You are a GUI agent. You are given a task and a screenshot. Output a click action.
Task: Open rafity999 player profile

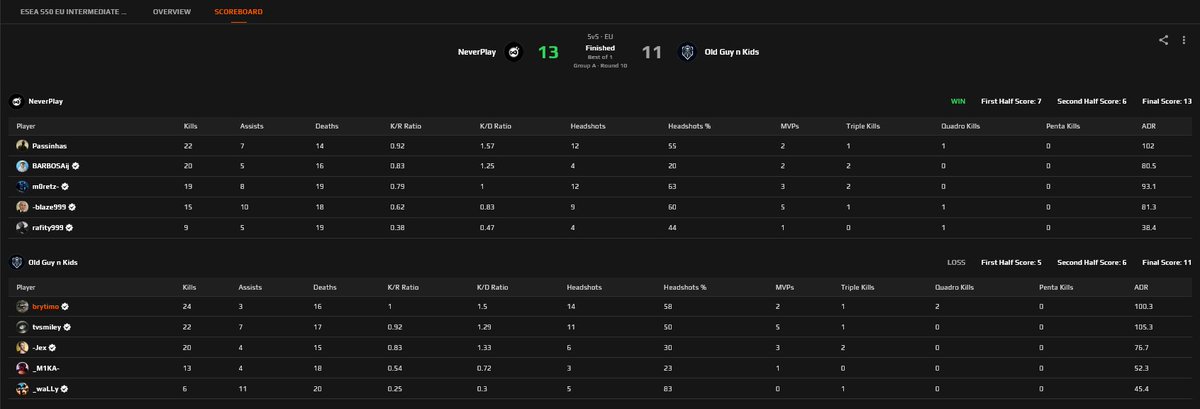(48, 228)
